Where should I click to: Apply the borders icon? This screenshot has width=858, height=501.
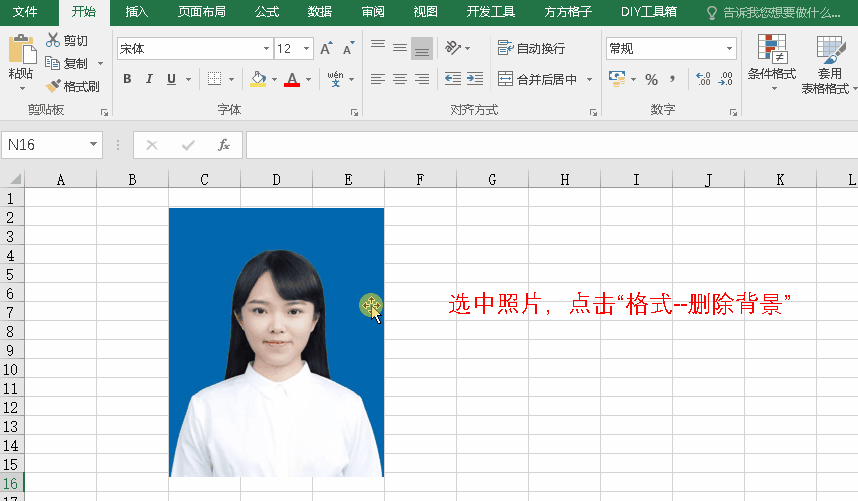pyautogui.click(x=214, y=79)
